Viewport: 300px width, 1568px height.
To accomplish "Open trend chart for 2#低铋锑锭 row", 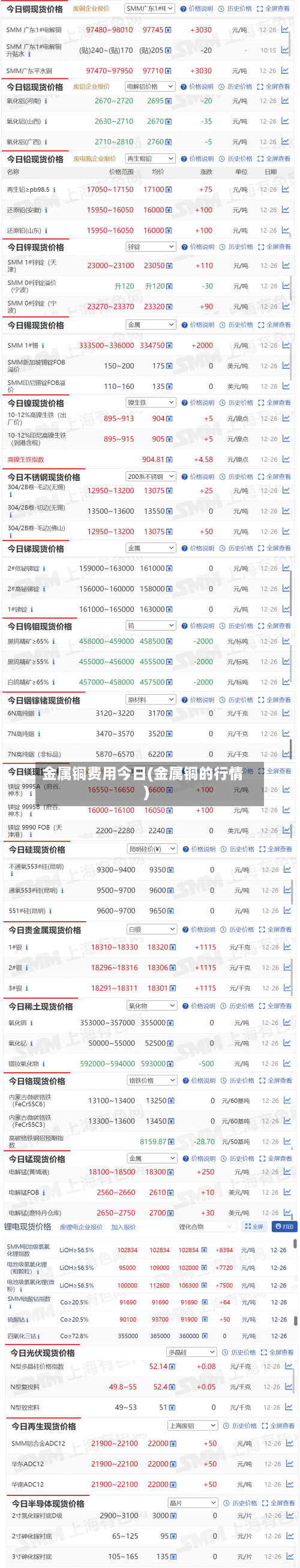I will [286, 568].
